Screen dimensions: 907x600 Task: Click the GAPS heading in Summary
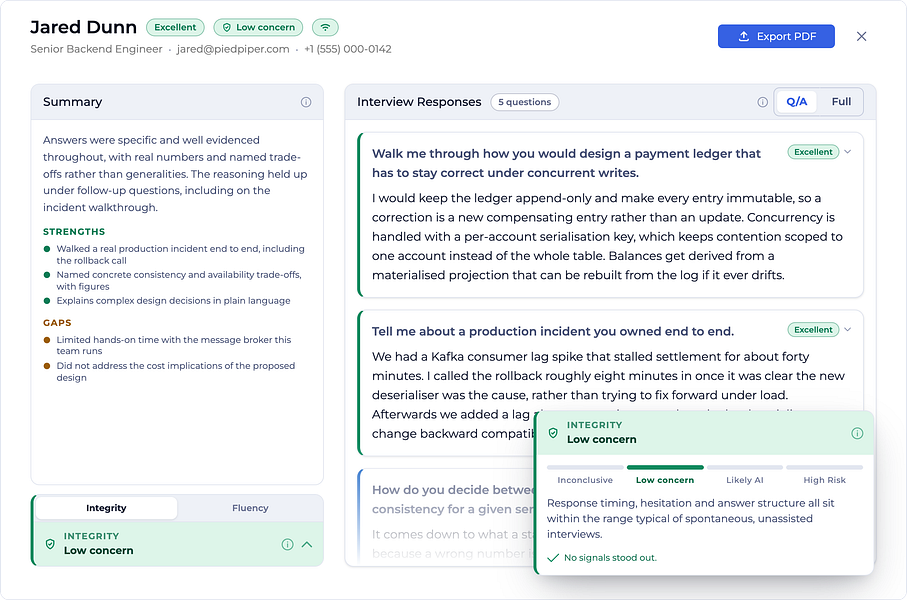57,323
